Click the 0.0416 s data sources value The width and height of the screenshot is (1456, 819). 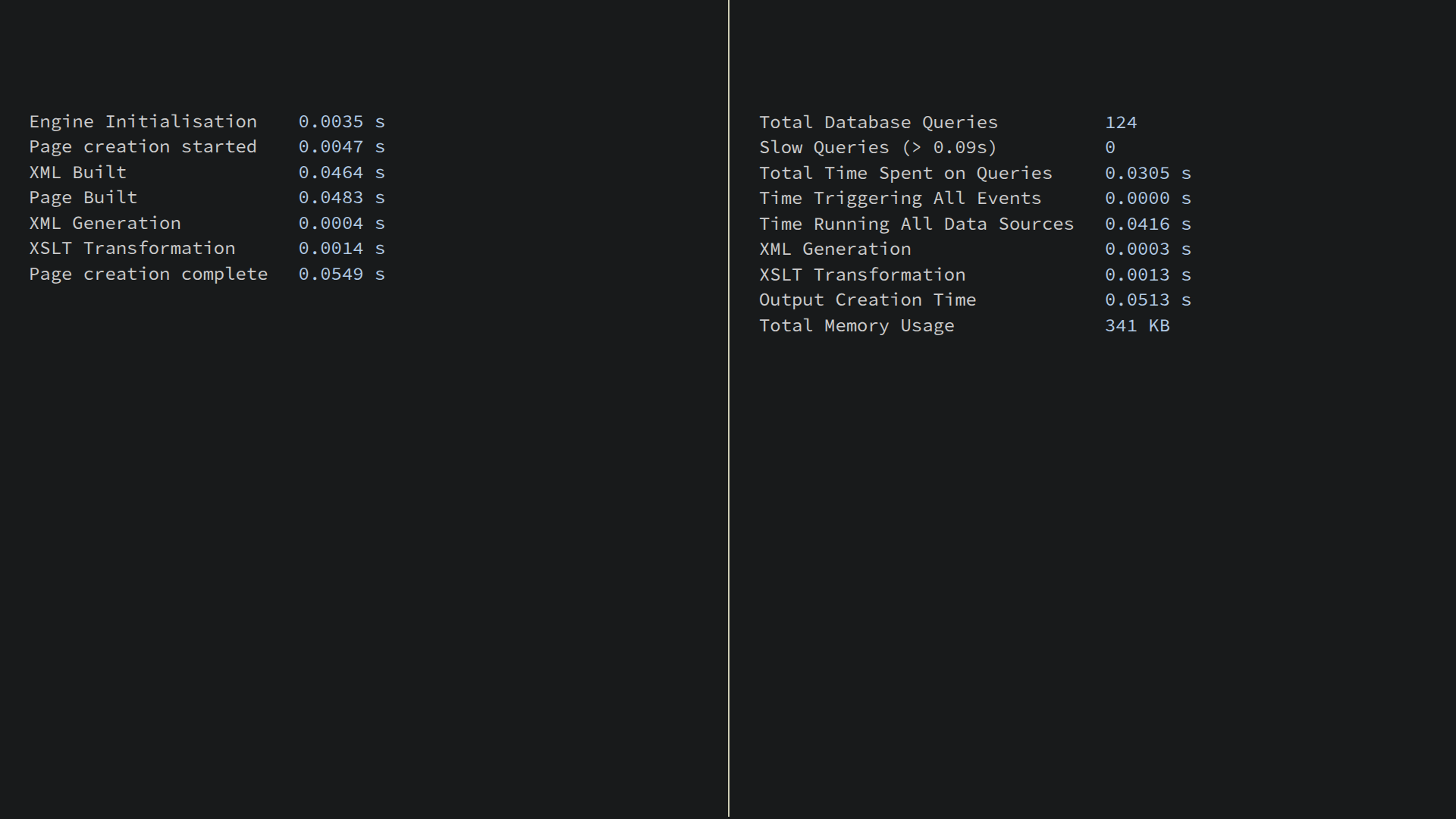pos(1147,224)
